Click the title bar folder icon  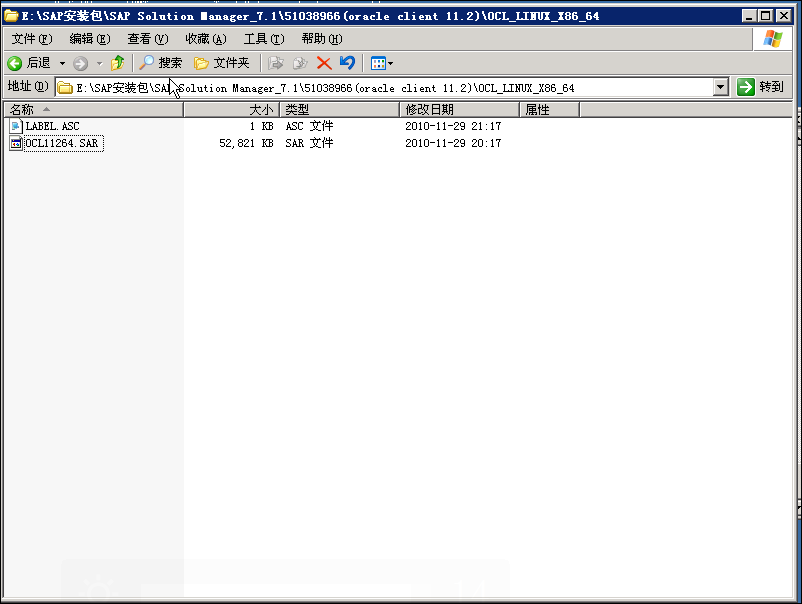[12, 16]
